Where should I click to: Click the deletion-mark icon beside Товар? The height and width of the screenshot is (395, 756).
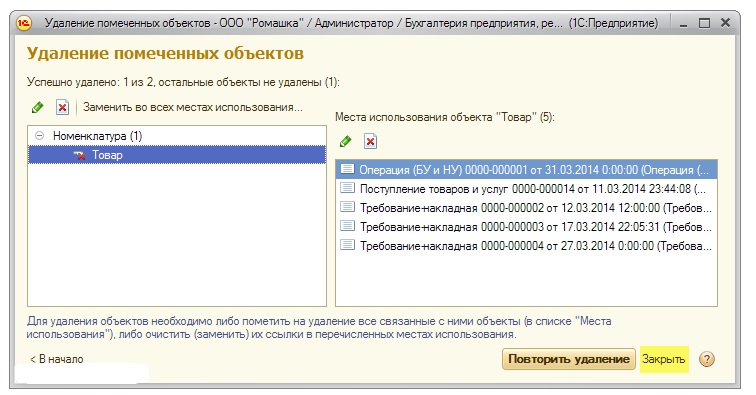pos(79,155)
